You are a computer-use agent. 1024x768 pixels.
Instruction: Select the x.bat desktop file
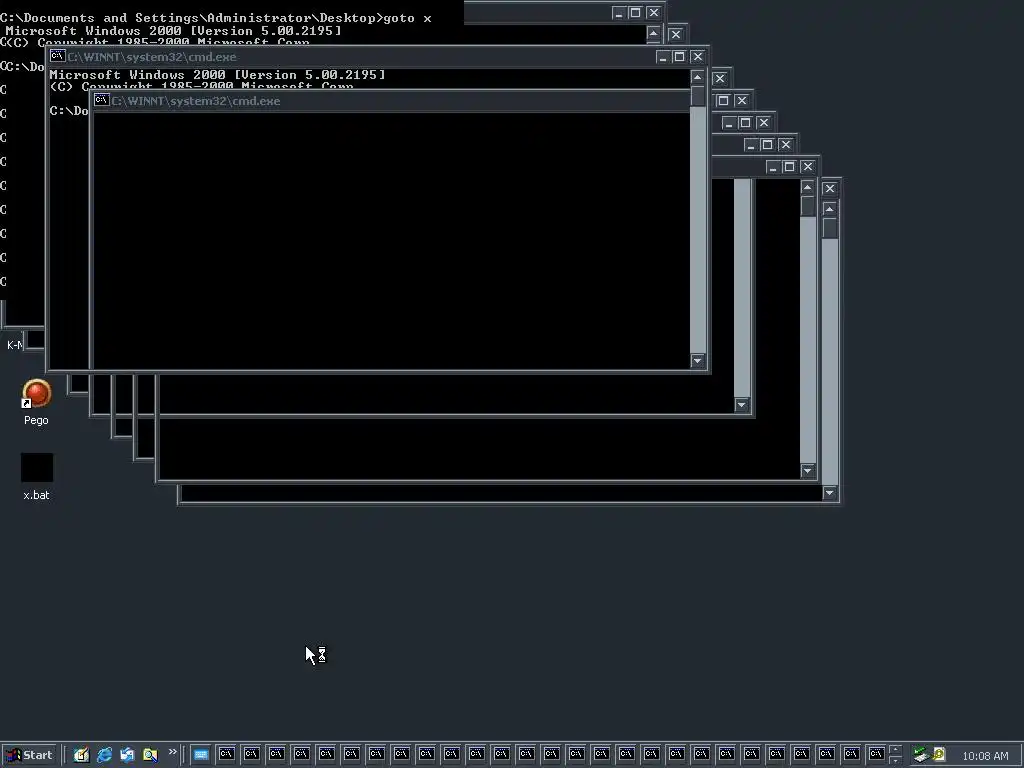(x=37, y=477)
